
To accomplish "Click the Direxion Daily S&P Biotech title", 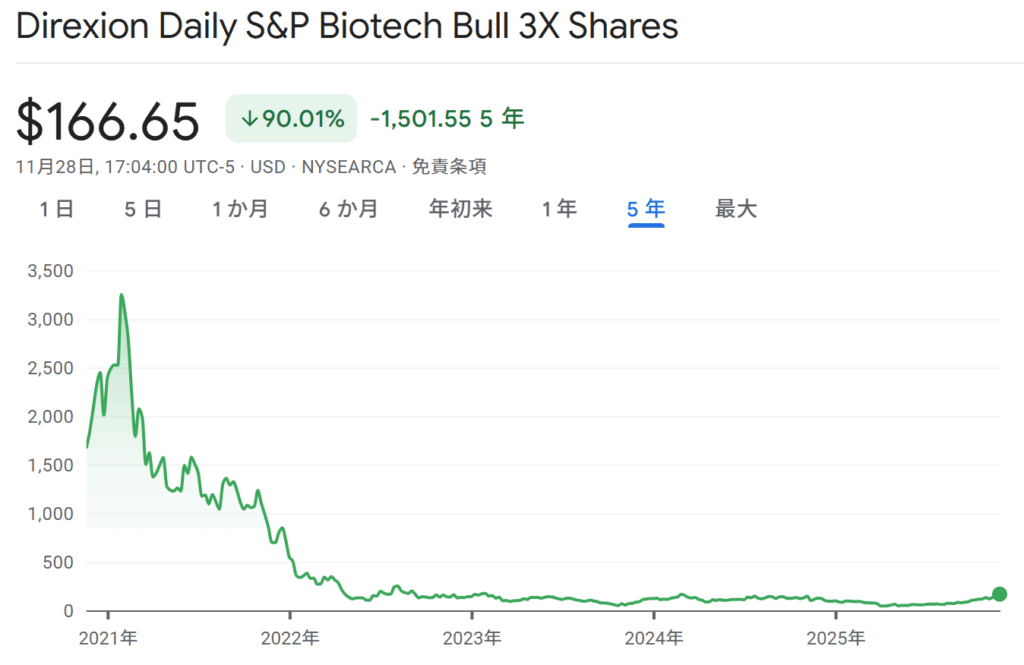I will click(x=348, y=26).
